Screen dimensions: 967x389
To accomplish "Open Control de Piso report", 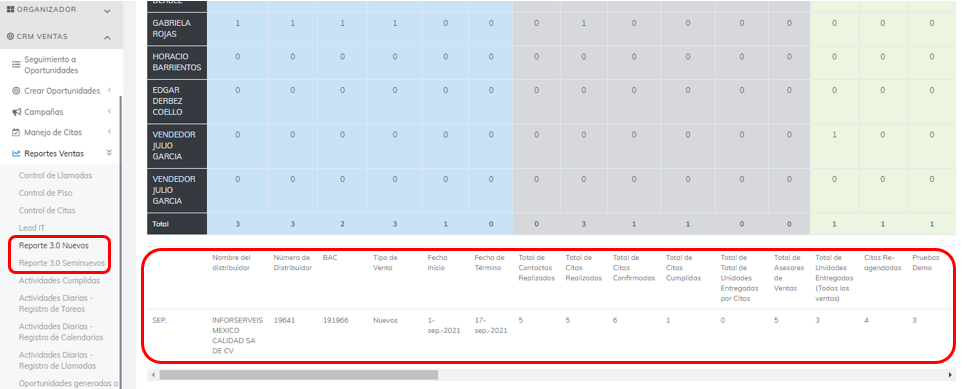I will (x=46, y=193).
